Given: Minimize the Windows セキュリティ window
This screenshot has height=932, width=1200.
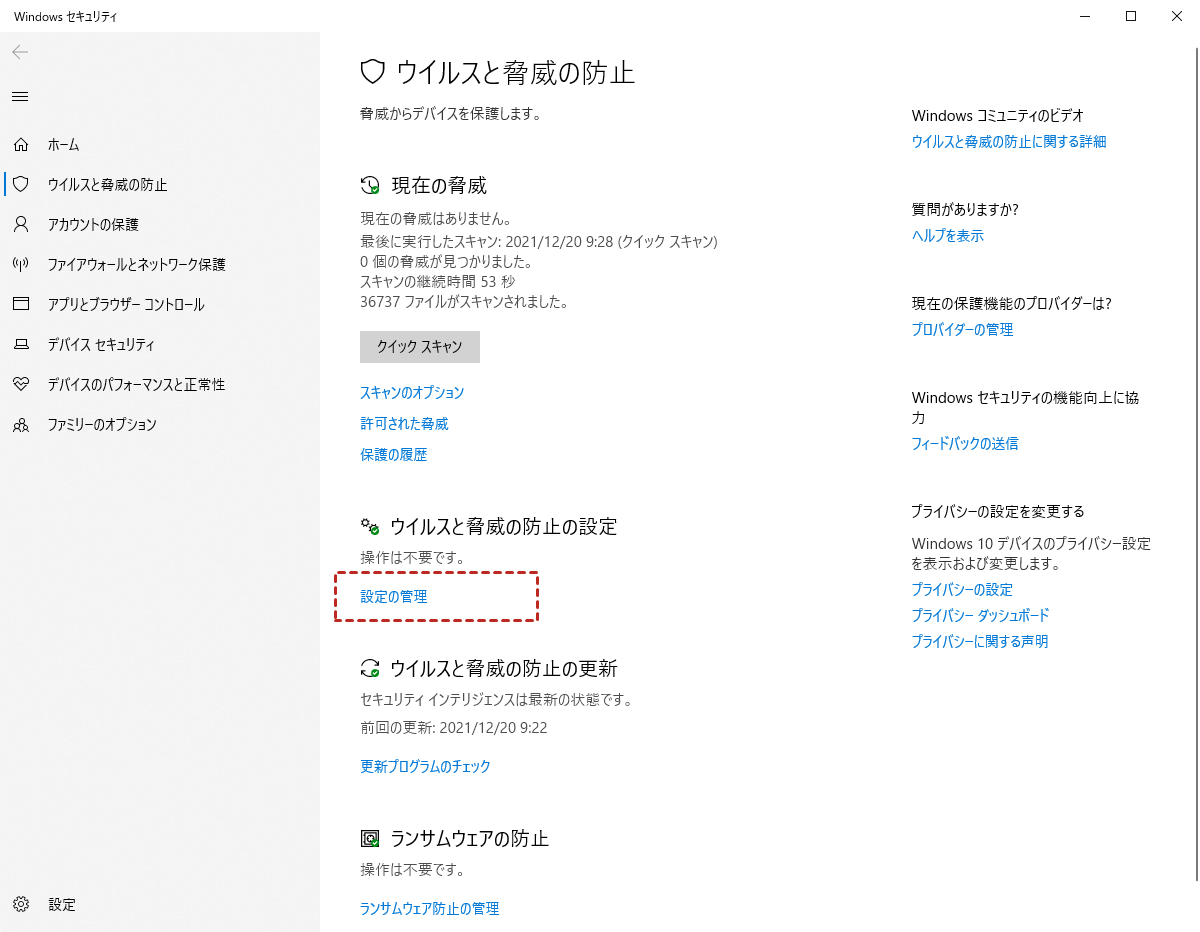Looking at the screenshot, I should 1086,16.
